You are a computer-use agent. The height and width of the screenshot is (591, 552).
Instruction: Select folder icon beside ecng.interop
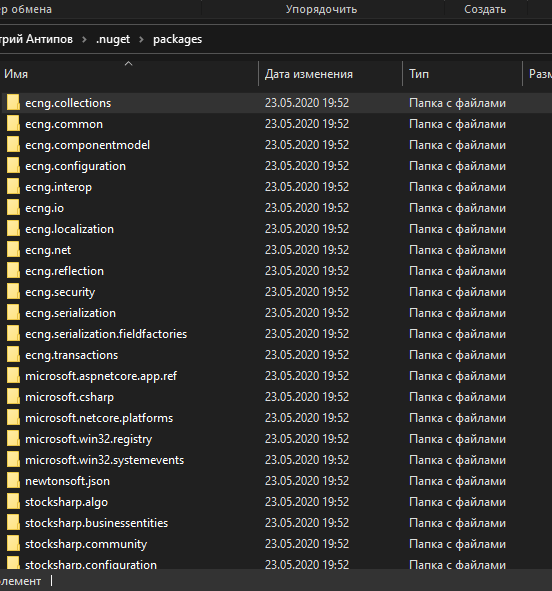tap(13, 187)
